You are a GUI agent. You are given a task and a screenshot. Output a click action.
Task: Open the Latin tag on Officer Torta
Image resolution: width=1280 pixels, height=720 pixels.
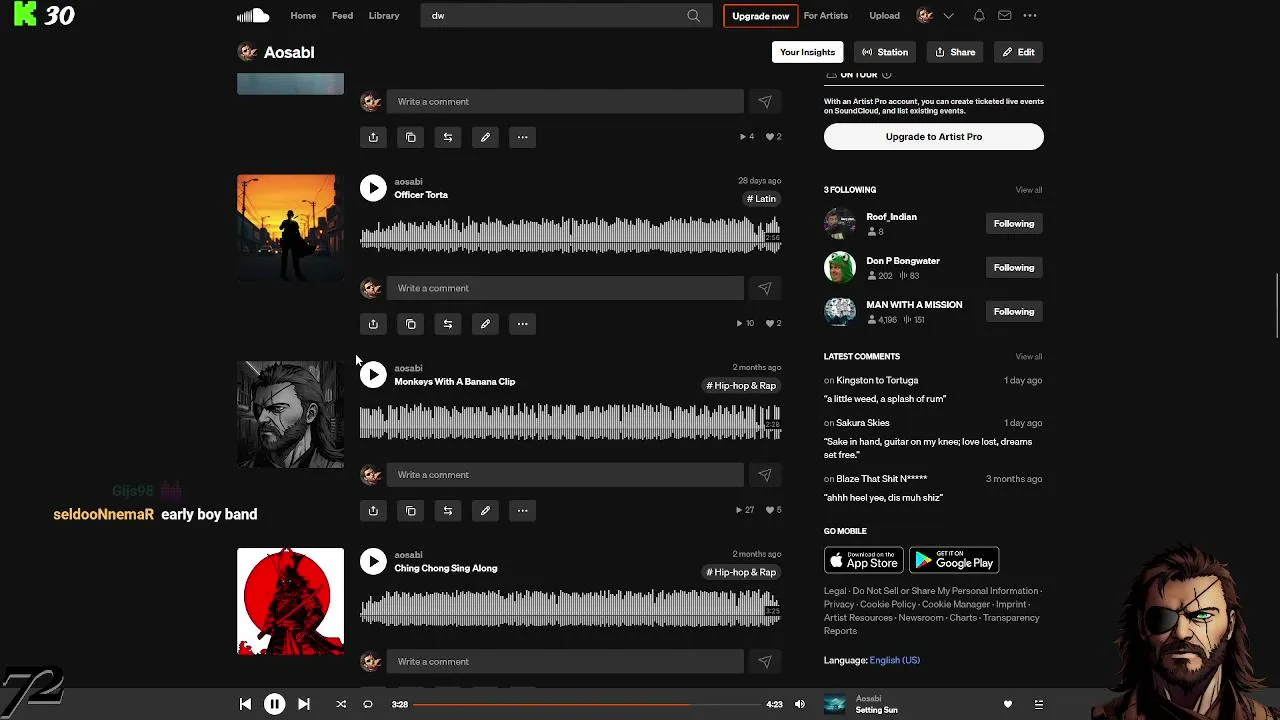point(761,199)
